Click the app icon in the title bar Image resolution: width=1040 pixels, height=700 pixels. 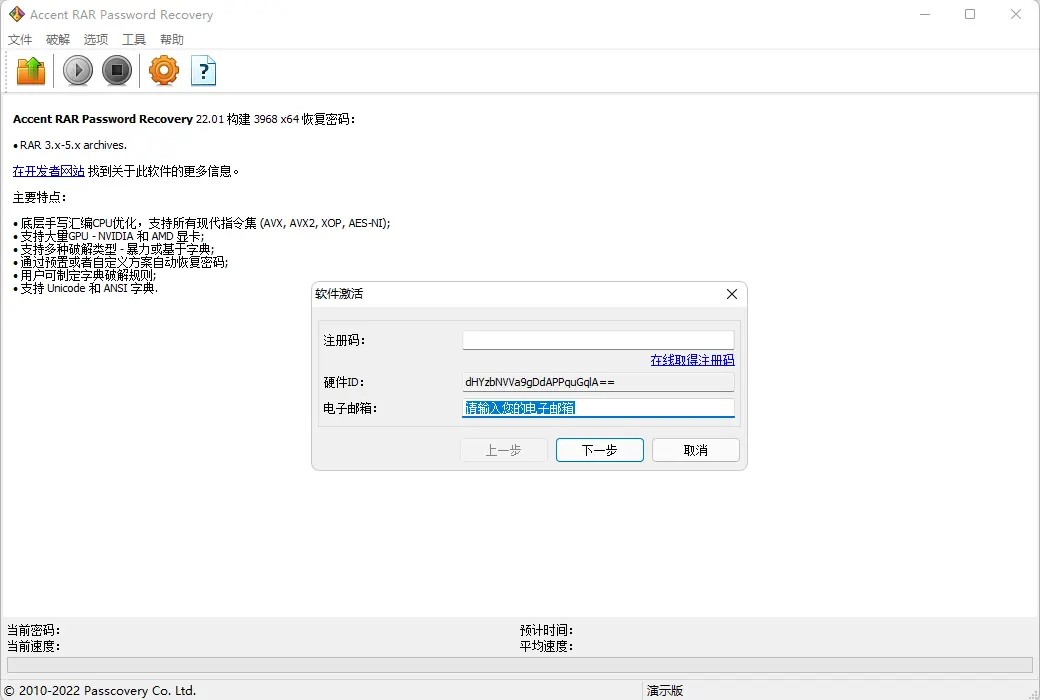(x=17, y=14)
